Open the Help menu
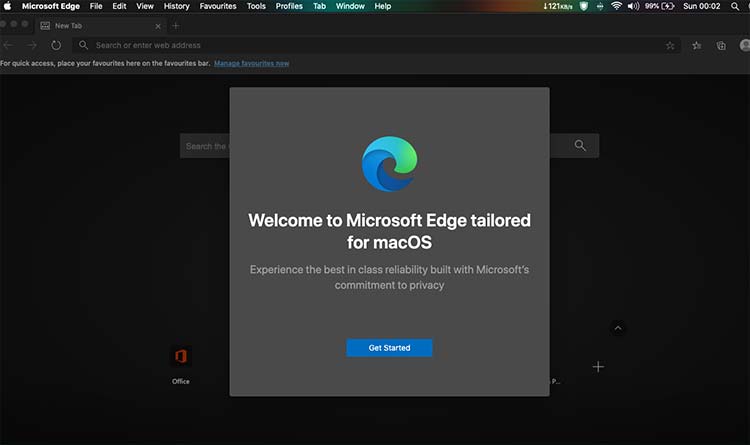This screenshot has height=445, width=750. pyautogui.click(x=383, y=6)
